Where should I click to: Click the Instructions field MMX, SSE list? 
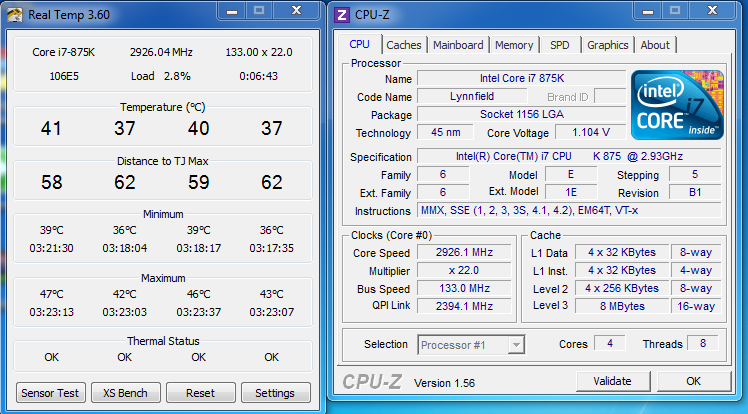click(x=569, y=210)
